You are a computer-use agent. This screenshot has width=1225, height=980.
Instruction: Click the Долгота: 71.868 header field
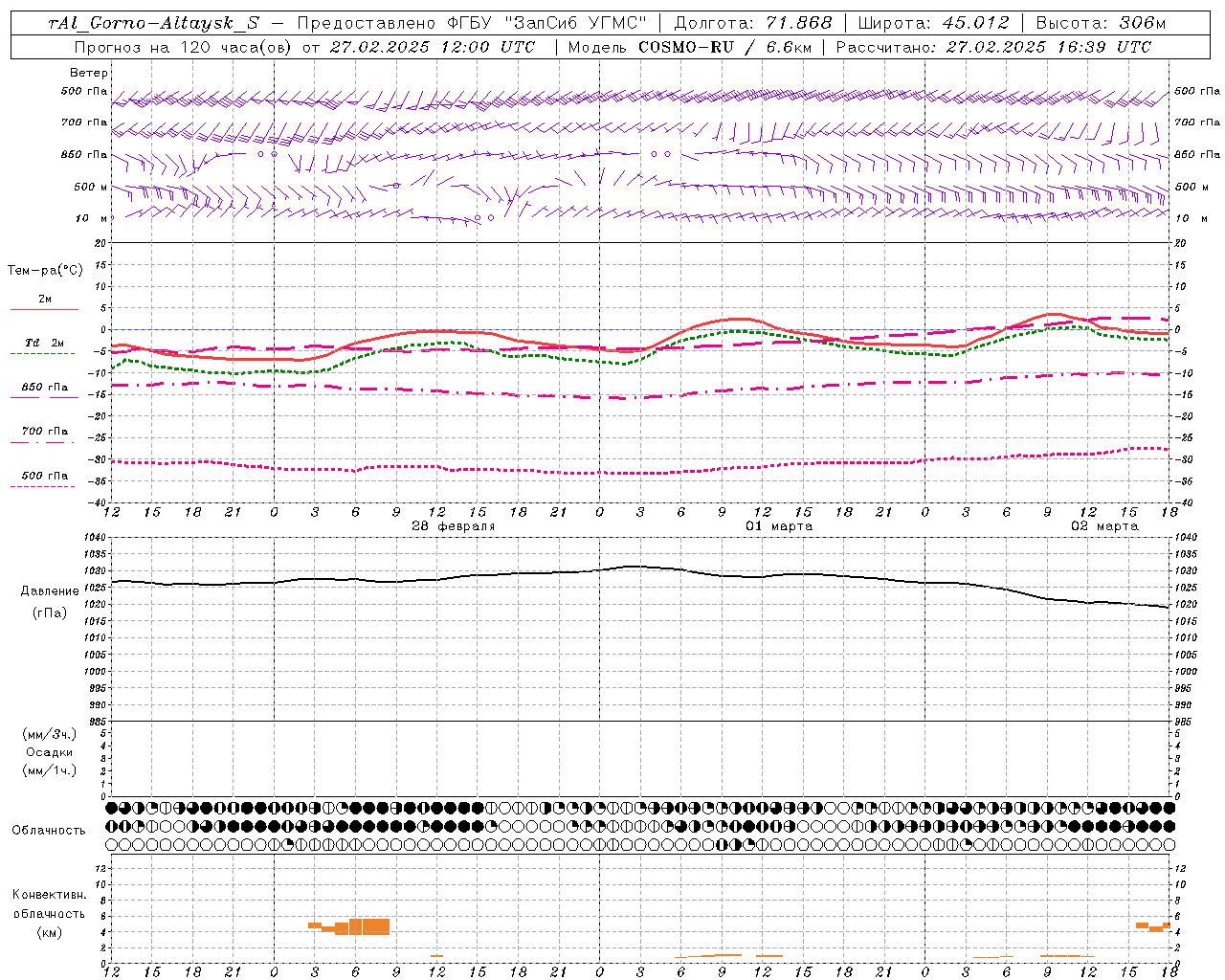pyautogui.click(x=753, y=24)
